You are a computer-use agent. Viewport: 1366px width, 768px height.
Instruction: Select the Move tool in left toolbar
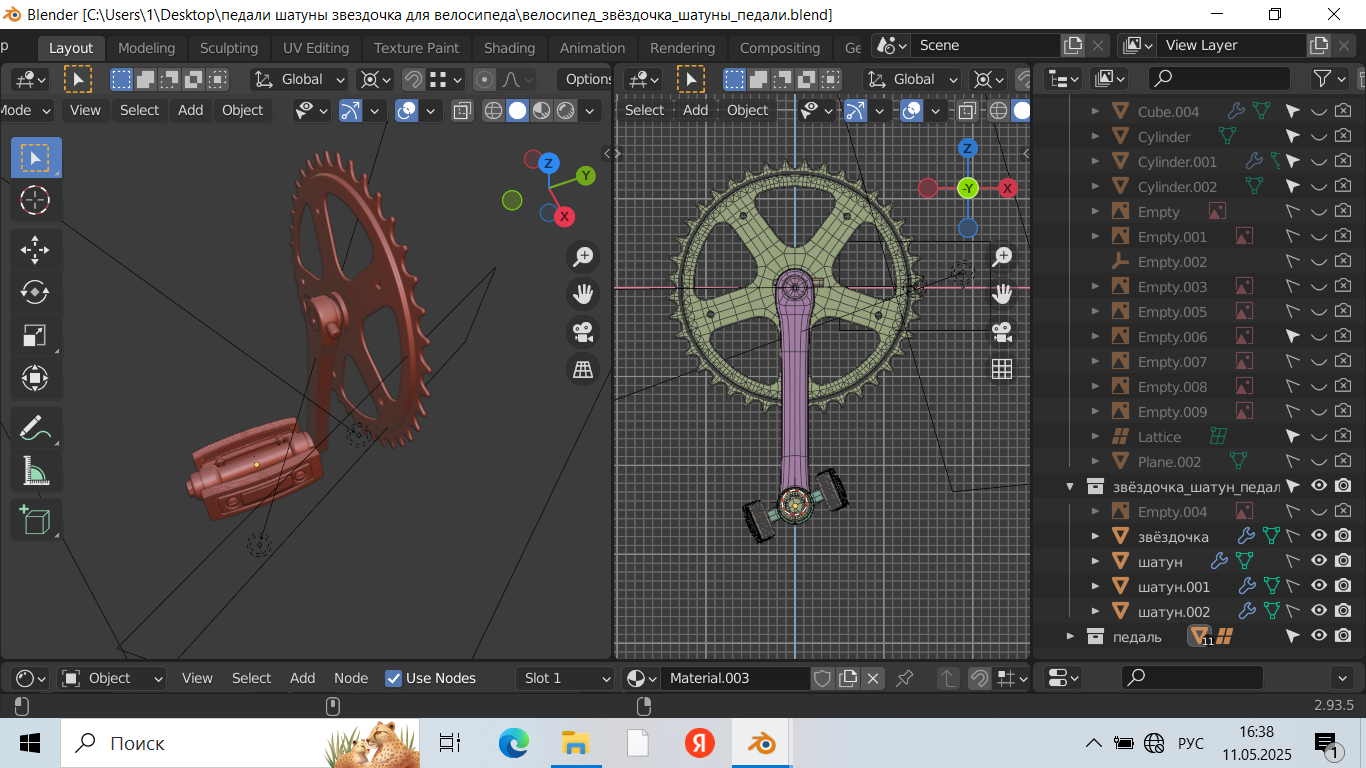[x=35, y=250]
